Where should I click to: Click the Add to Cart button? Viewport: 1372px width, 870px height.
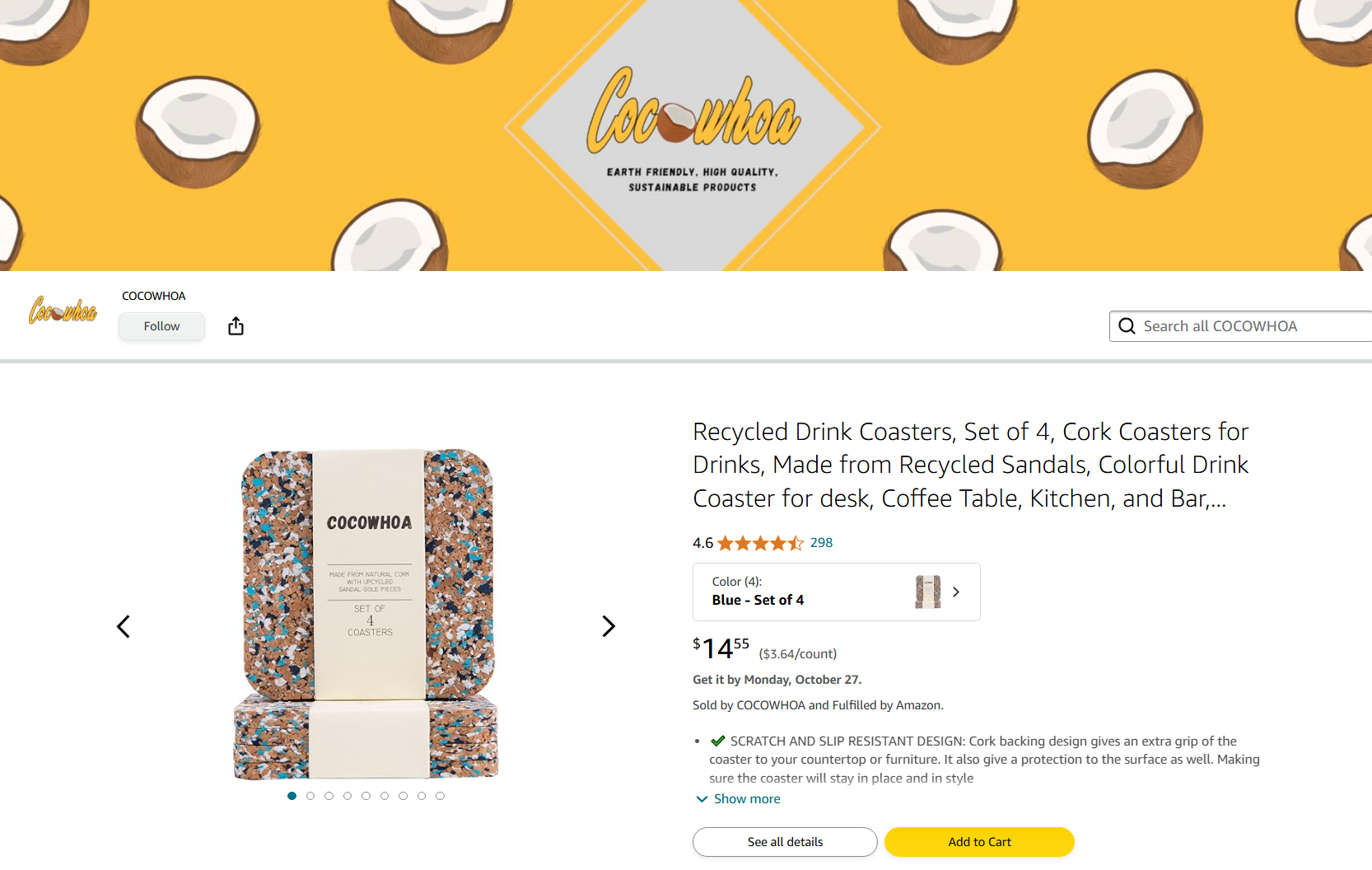[x=979, y=842]
